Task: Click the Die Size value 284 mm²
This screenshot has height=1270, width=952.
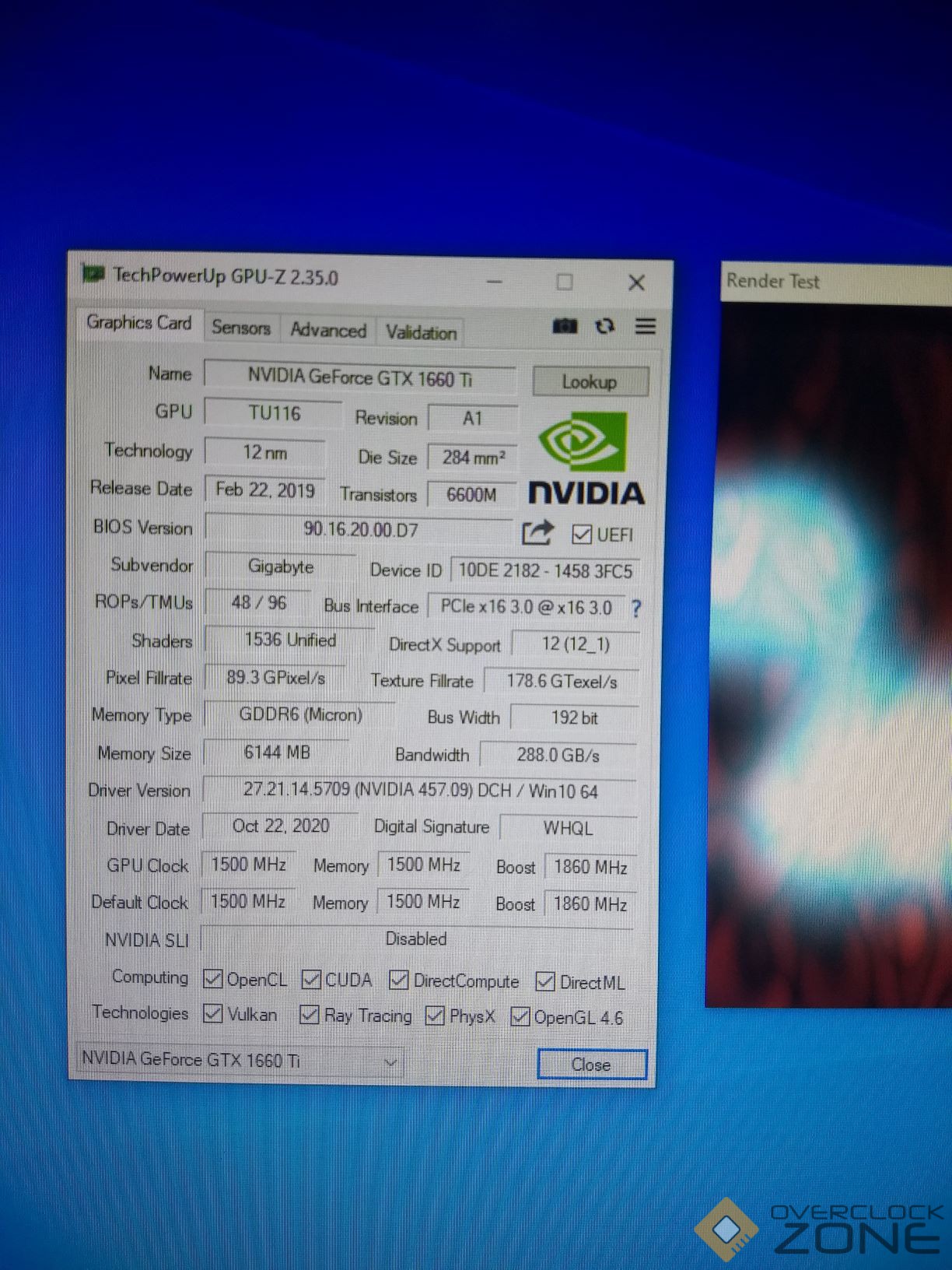Action: (x=473, y=457)
